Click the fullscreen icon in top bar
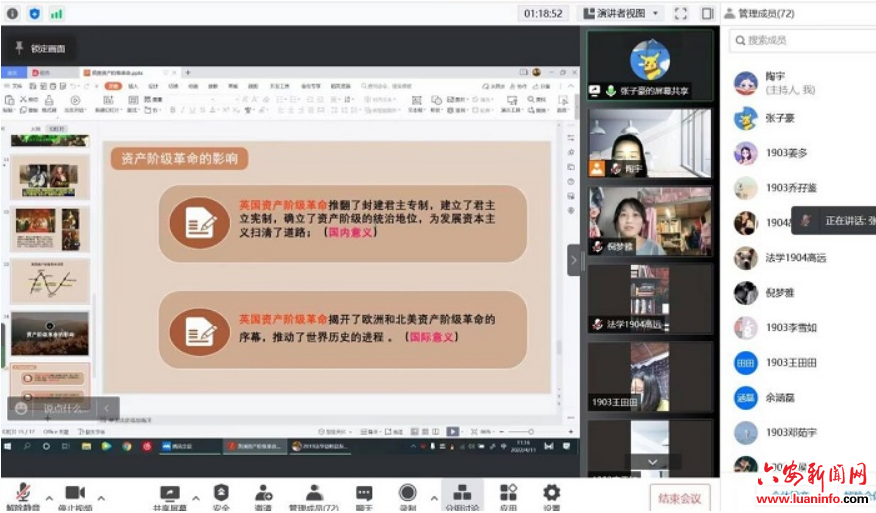Viewport: 876px width, 513px height. click(x=681, y=14)
